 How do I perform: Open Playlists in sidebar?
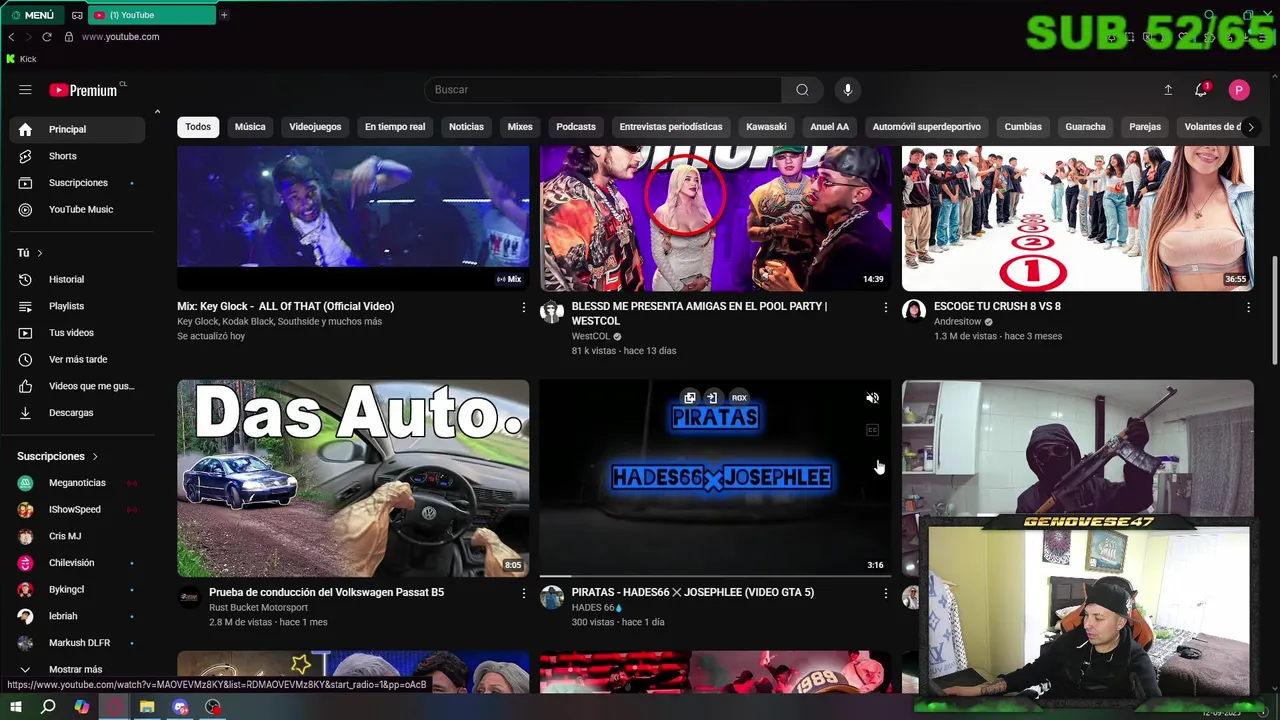(77, 306)
